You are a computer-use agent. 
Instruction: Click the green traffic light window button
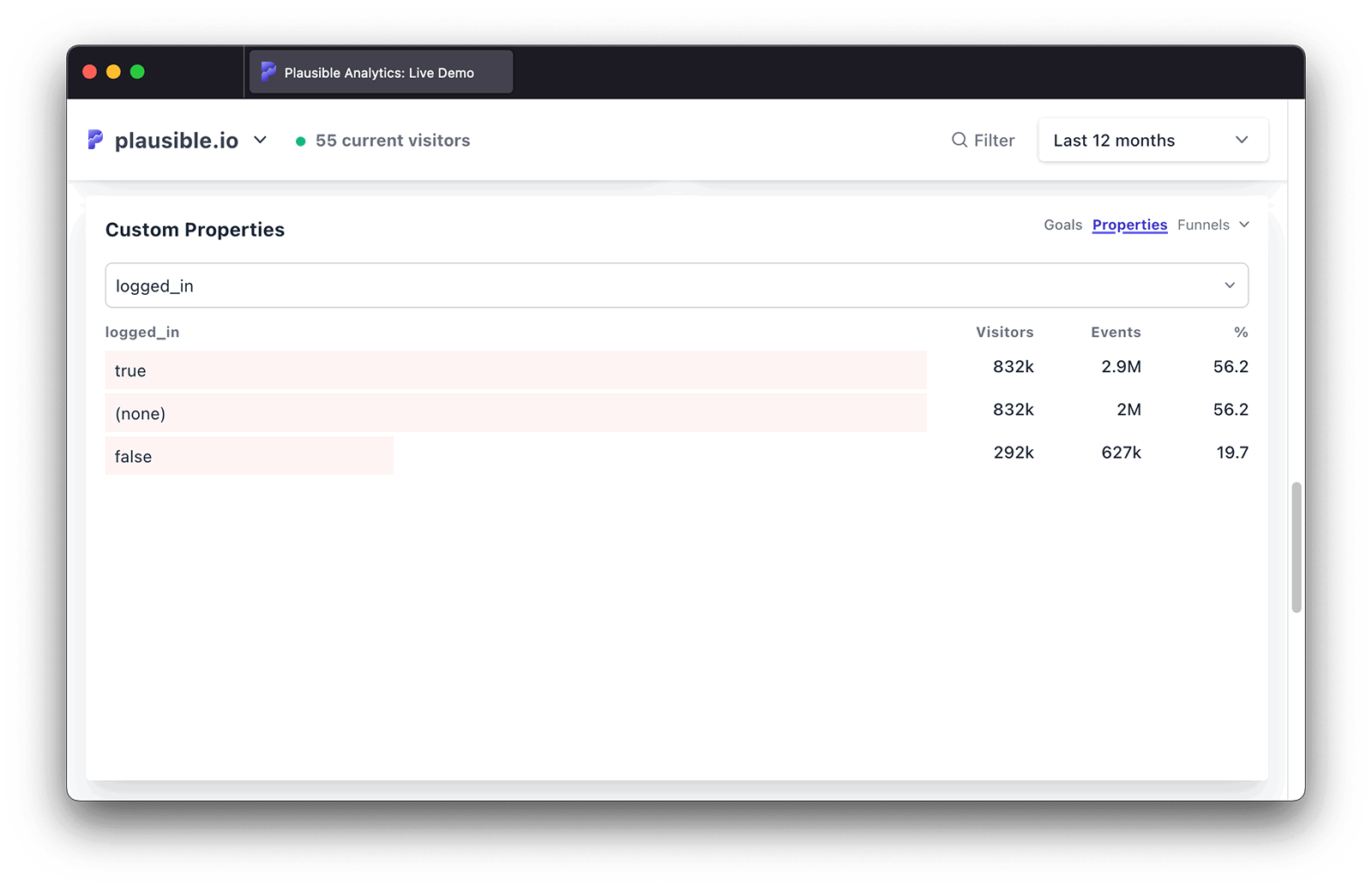tap(138, 72)
